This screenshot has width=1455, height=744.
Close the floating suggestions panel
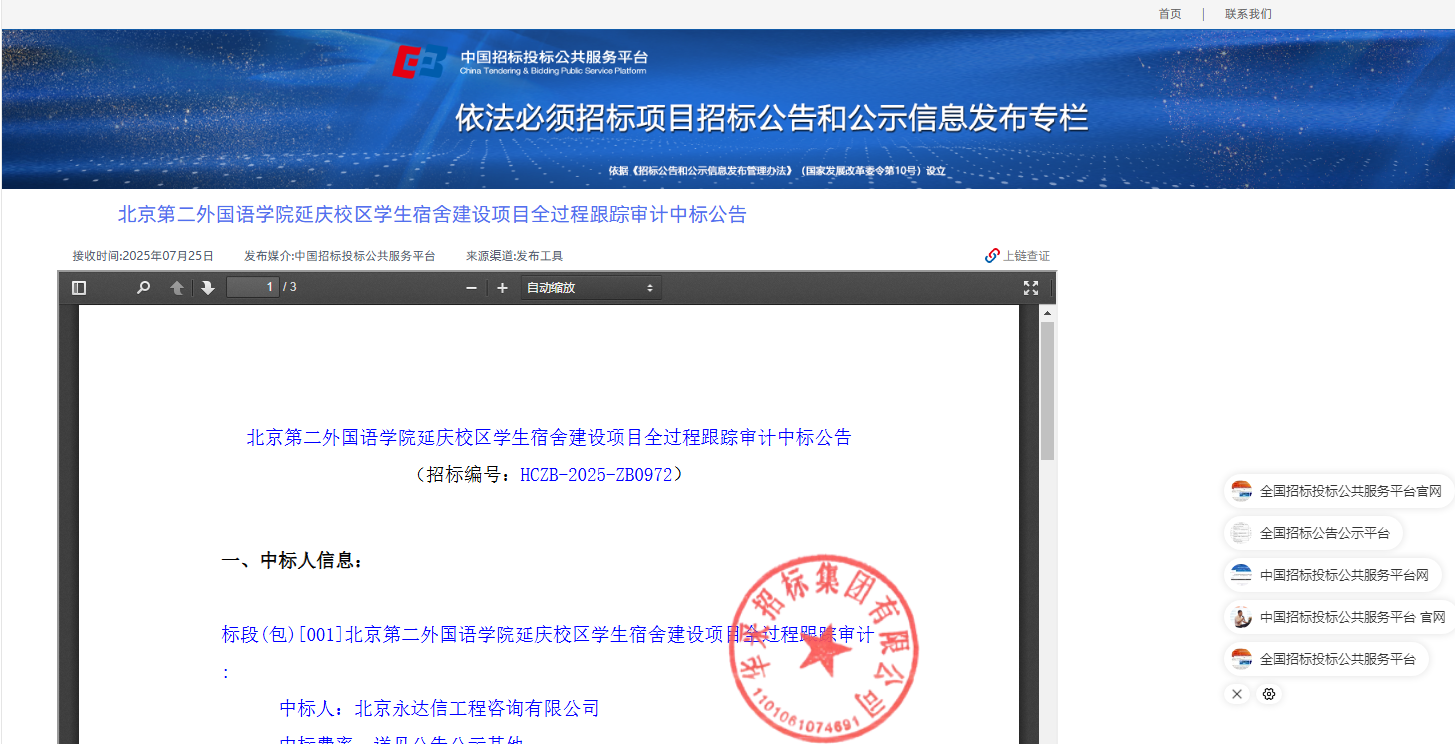tap(1237, 694)
